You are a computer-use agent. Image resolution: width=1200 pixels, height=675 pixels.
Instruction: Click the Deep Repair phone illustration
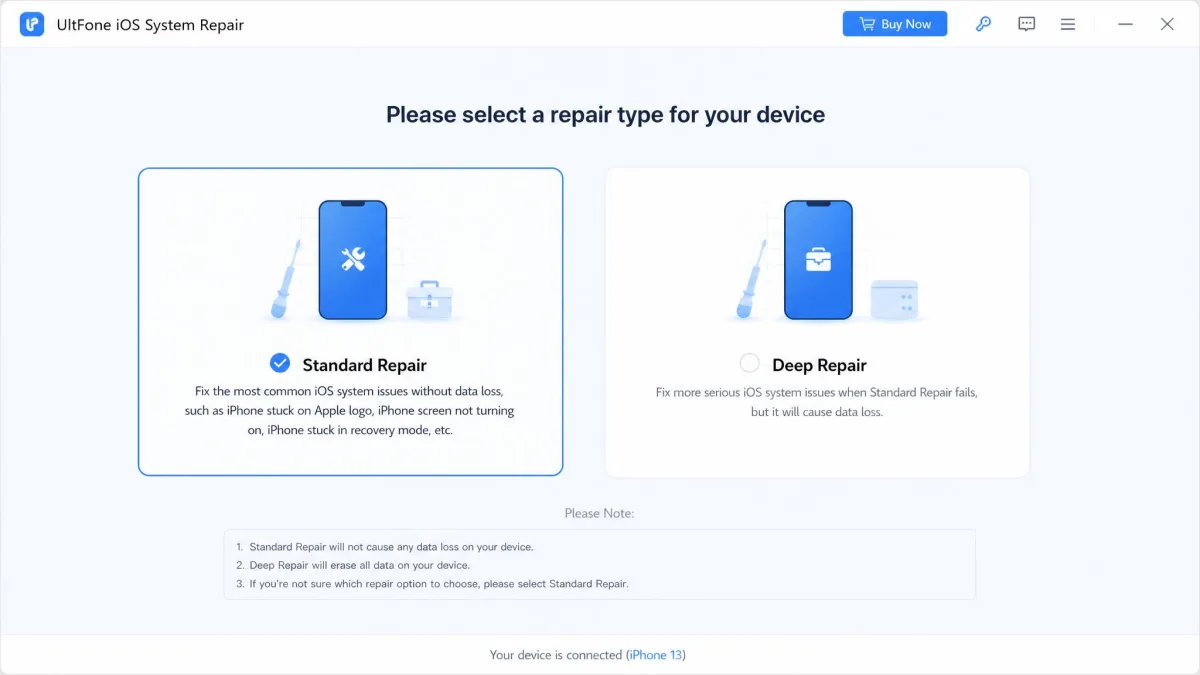click(818, 260)
